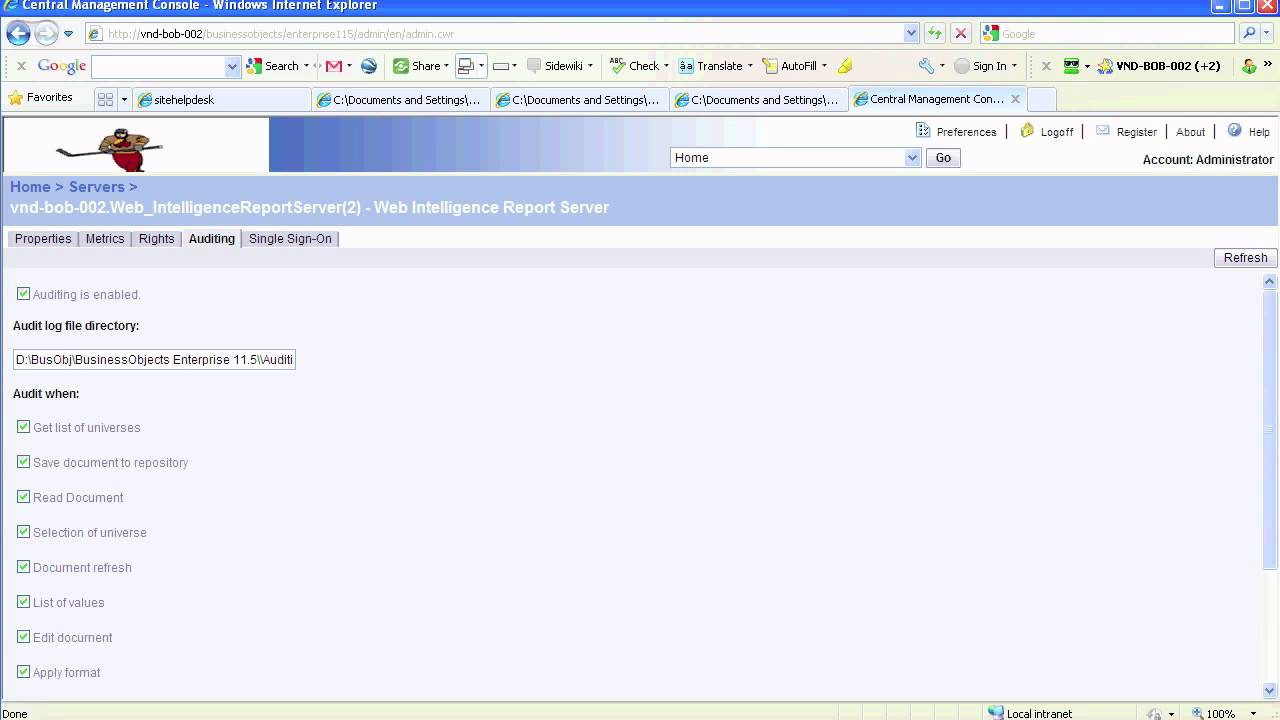Toggle 'Get list of universes' checkbox
Image resolution: width=1280 pixels, height=720 pixels.
tap(23, 427)
